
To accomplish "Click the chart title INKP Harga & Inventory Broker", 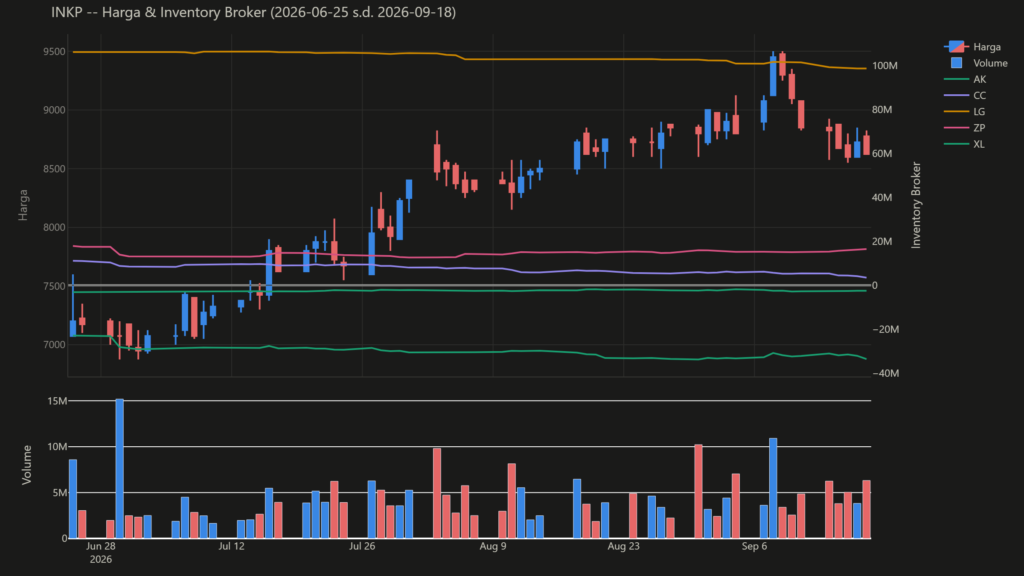I will [253, 12].
